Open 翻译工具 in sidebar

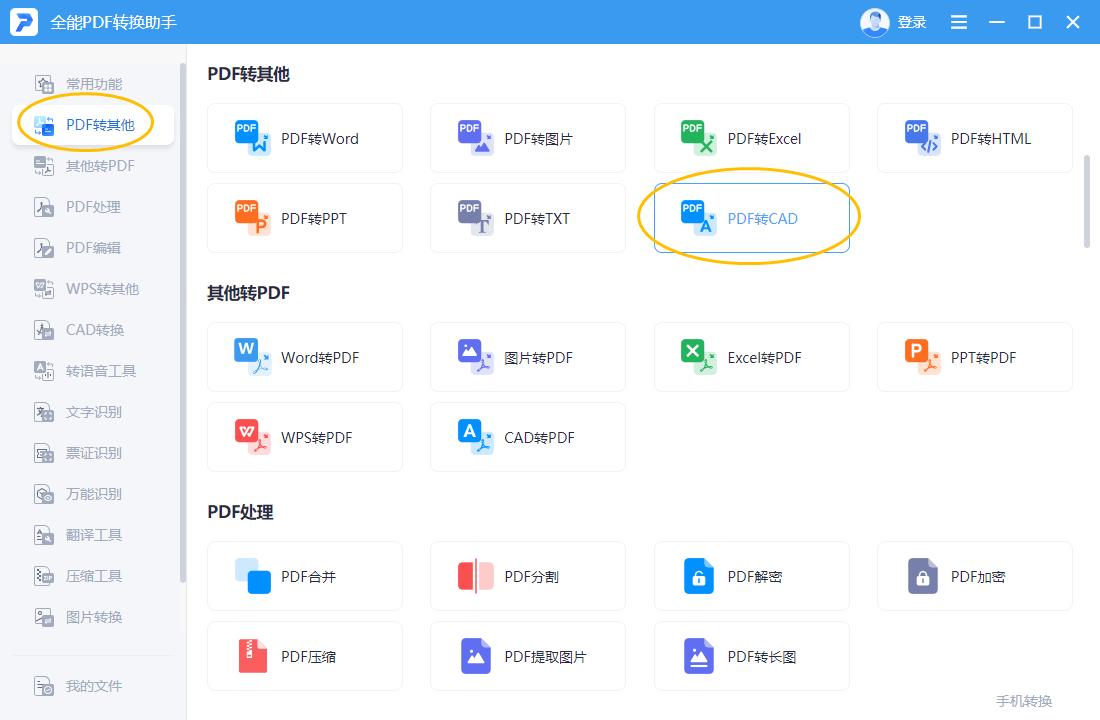93,535
